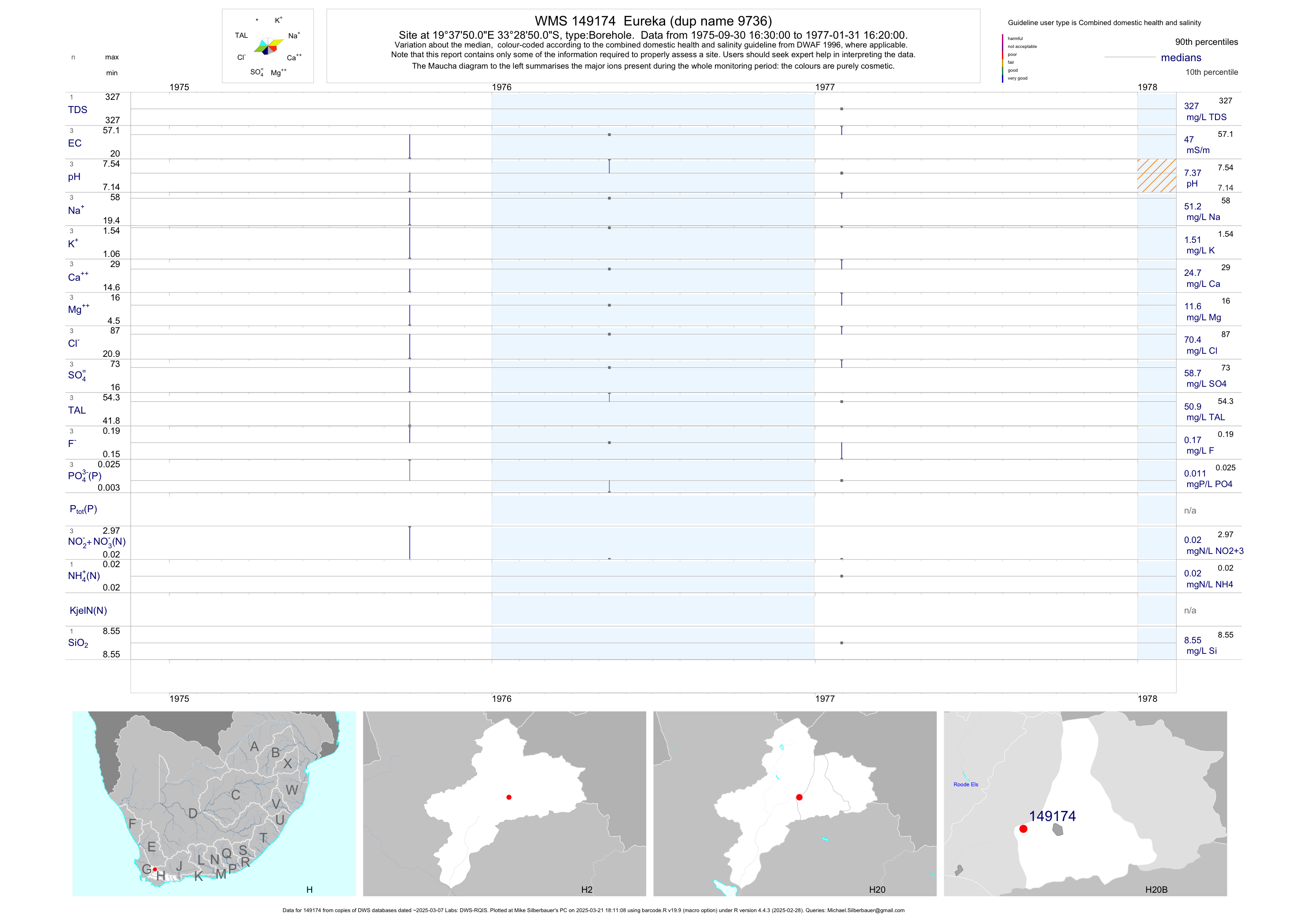This screenshot has width=1307, height=924.
Task: Click red site marker on H20 map
Action: pyautogui.click(x=799, y=797)
